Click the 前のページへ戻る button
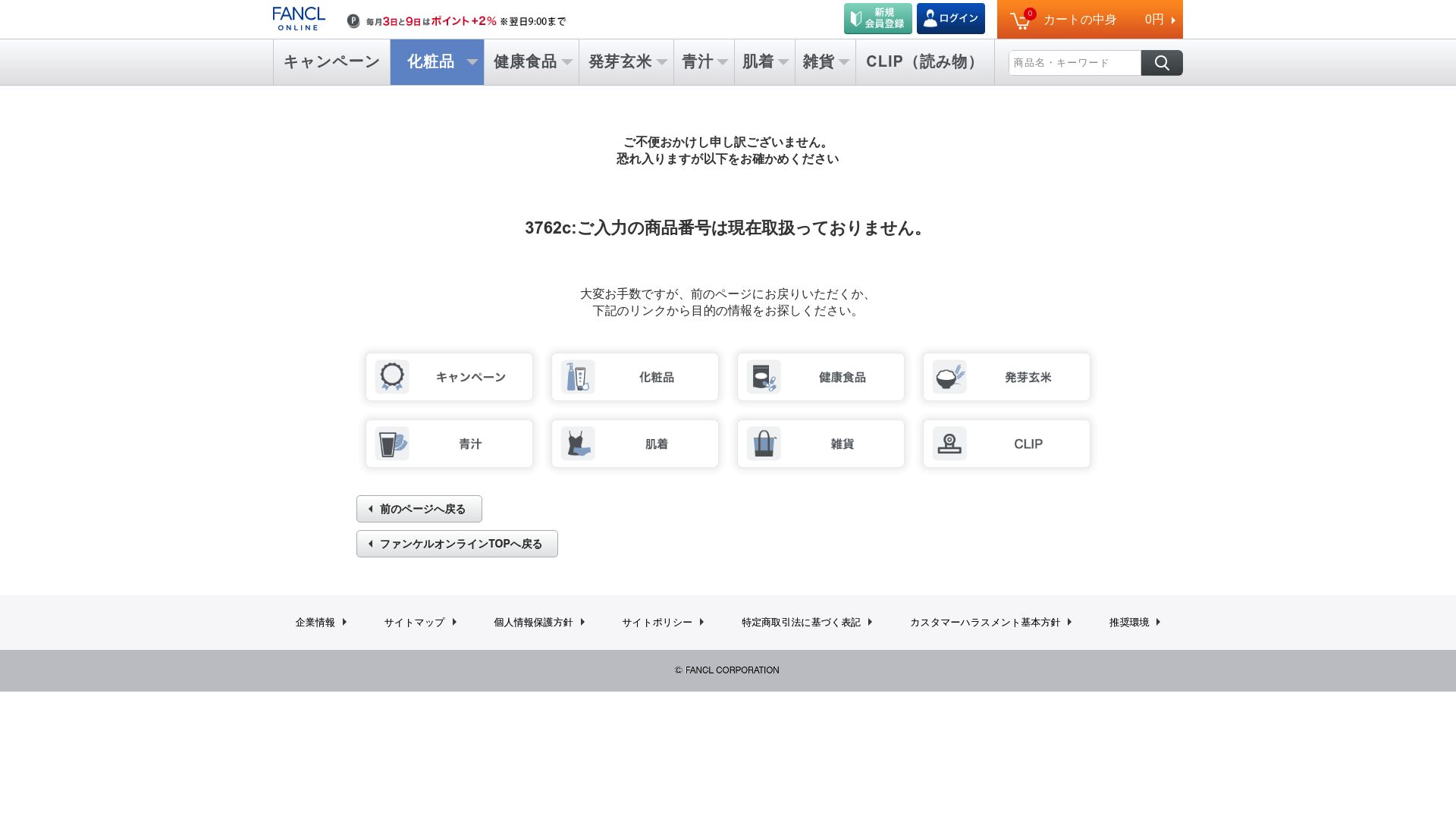The height and width of the screenshot is (819, 1456). click(419, 509)
